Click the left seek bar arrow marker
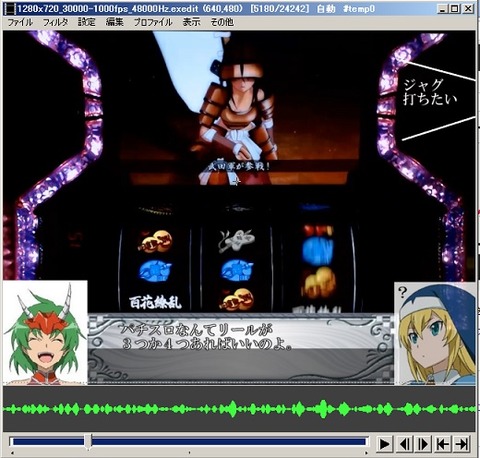This screenshot has width=480, height=458. pyautogui.click(x=12, y=453)
